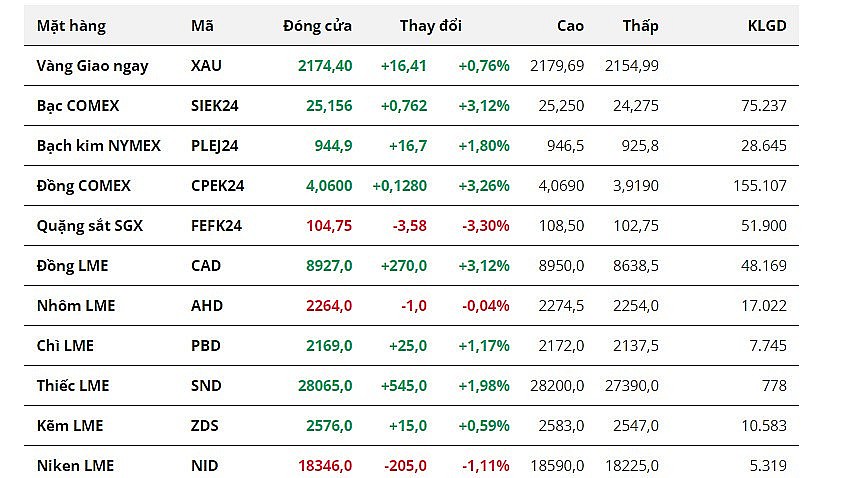This screenshot has width=845, height=478.
Task: Click the "Đồng LME" commodity name
Action: [72, 266]
